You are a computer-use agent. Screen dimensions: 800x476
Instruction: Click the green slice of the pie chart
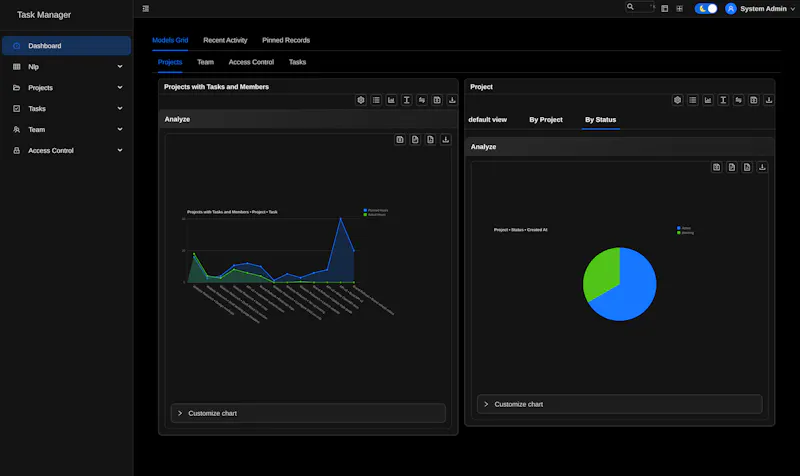[x=602, y=270]
